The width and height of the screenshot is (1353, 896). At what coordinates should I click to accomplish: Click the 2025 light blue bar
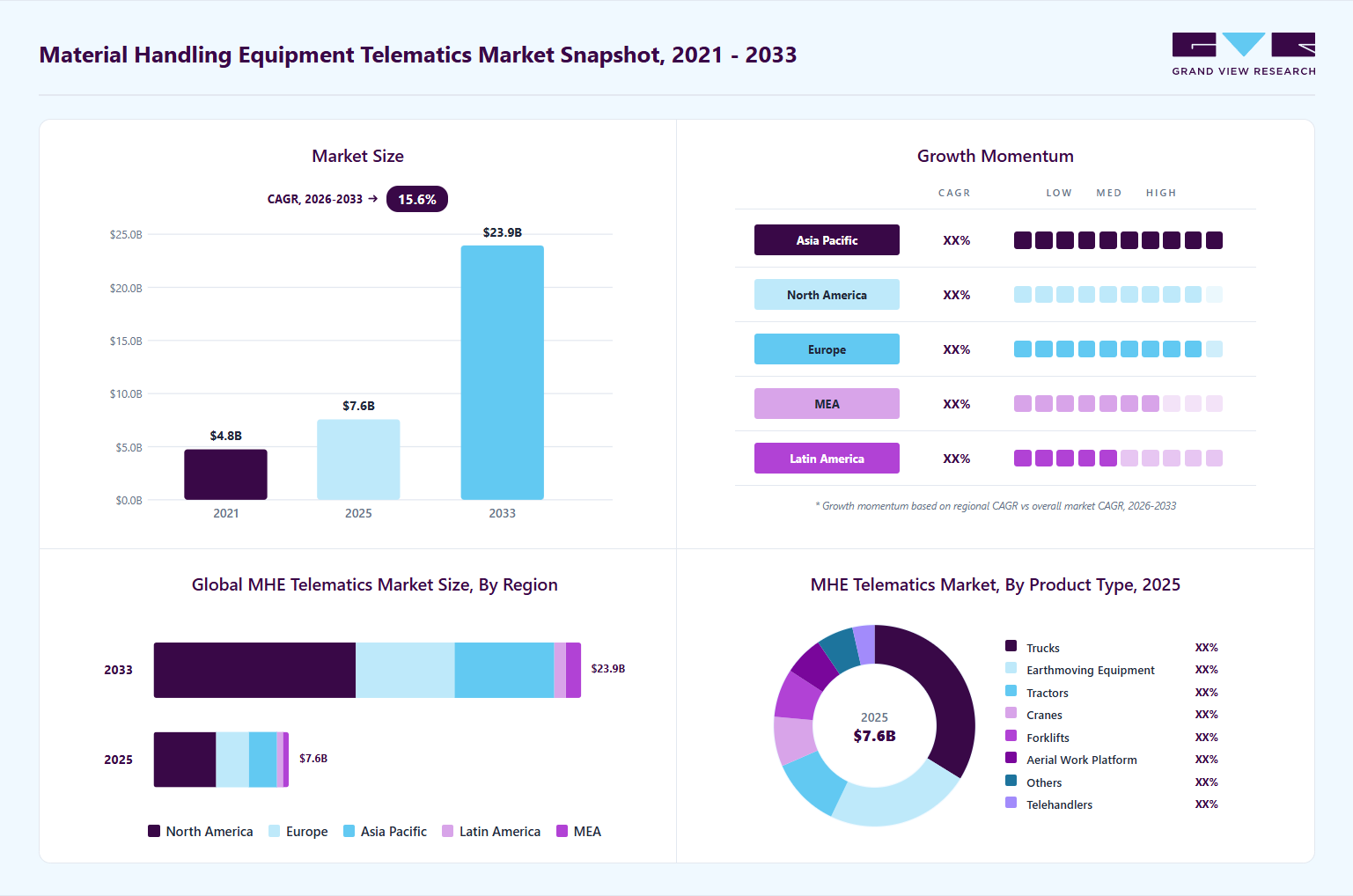(358, 459)
